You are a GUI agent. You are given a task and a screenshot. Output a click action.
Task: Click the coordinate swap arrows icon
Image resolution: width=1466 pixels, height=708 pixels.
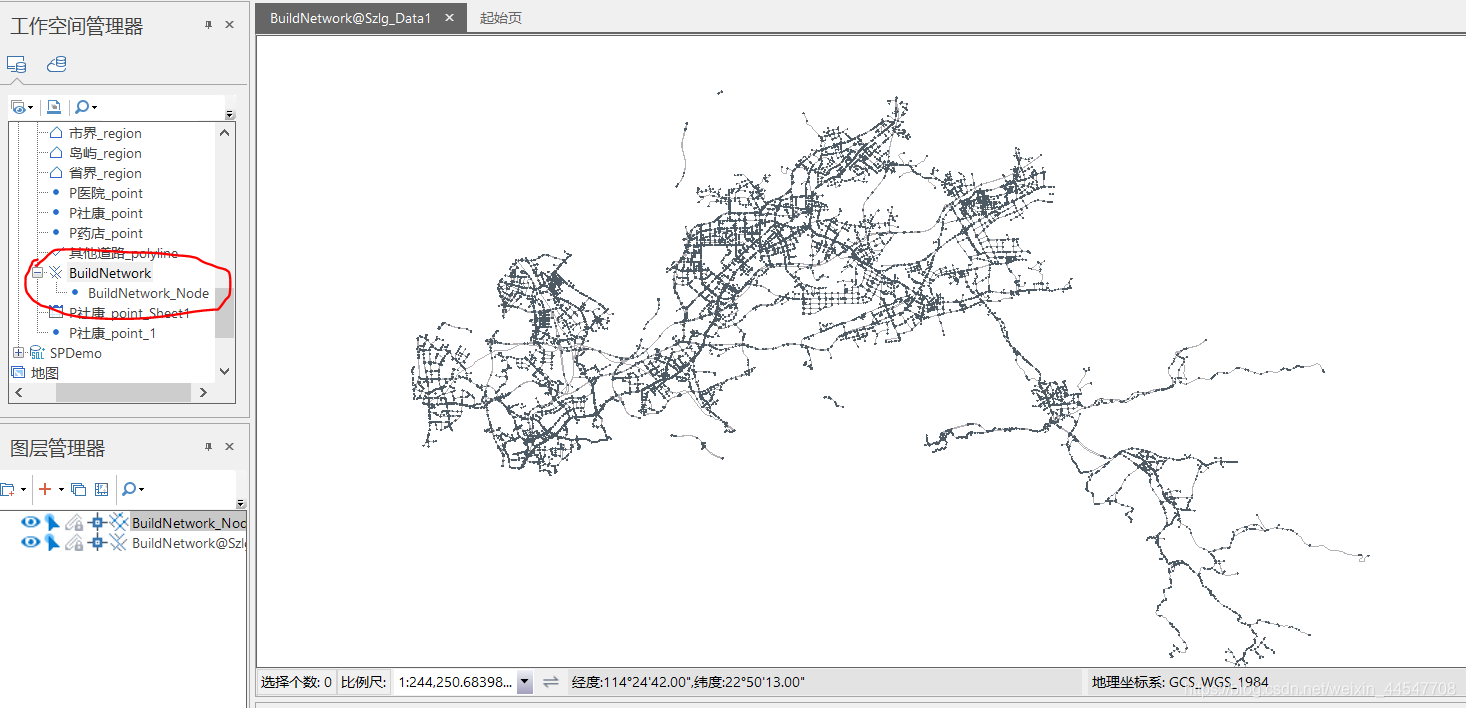[551, 682]
